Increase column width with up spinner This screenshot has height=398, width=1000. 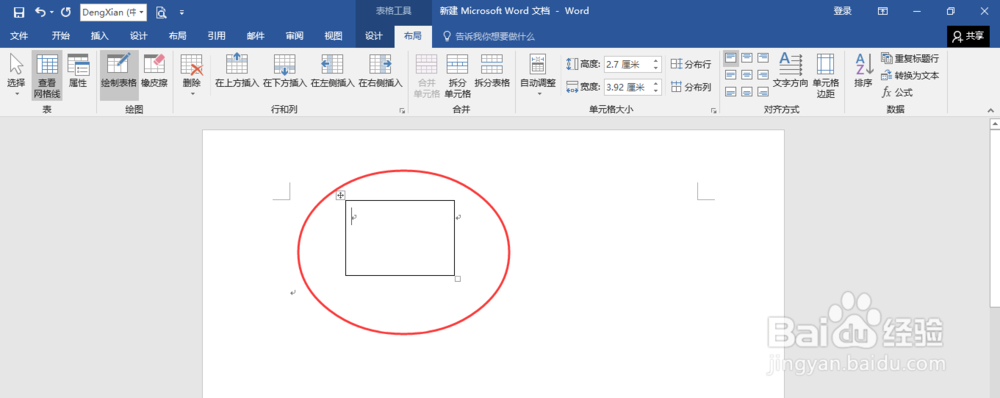click(656, 84)
